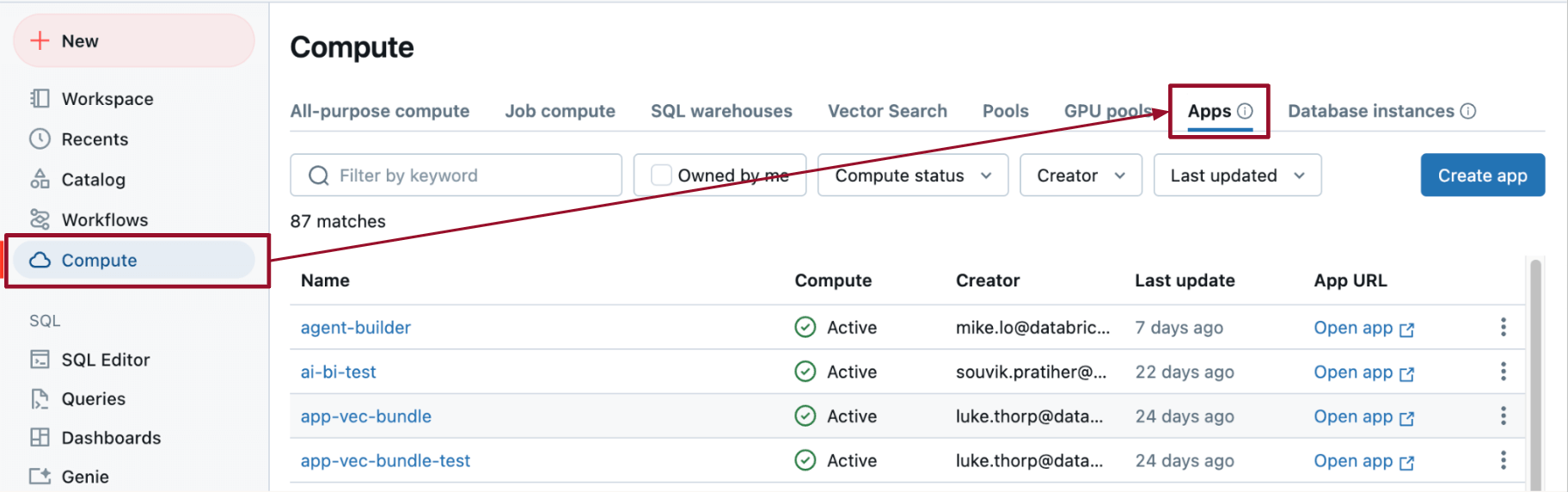
Task: Select the Vector Search tab
Action: click(887, 111)
